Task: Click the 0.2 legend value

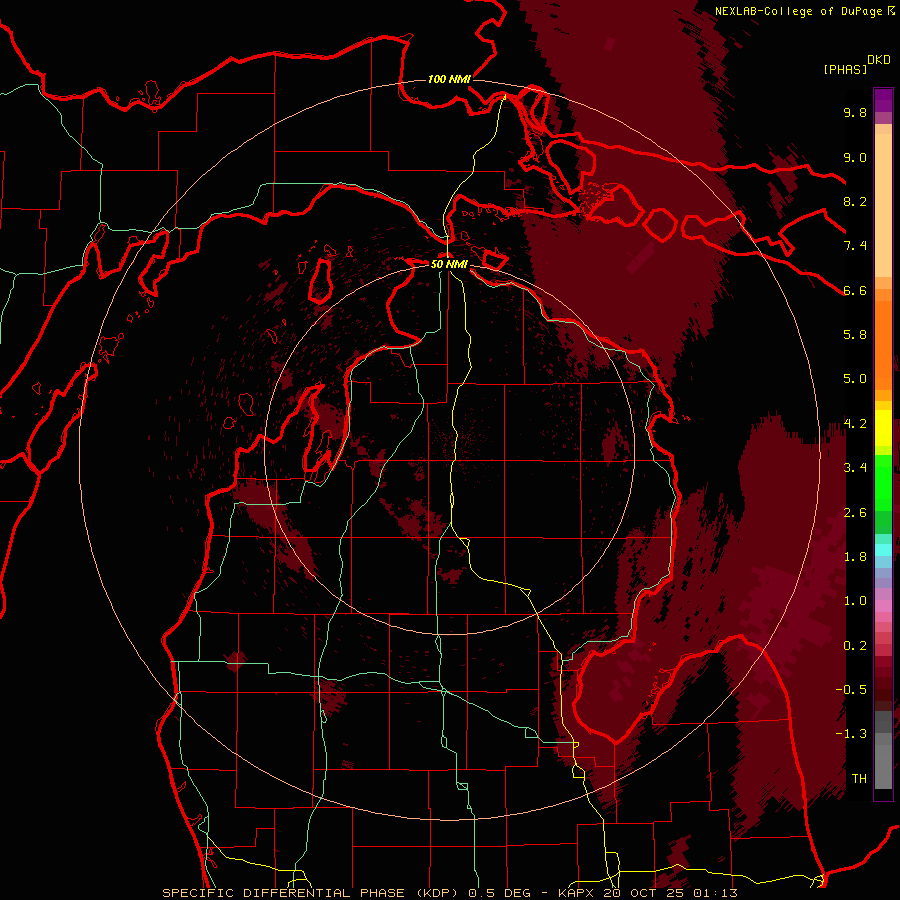Action: click(x=855, y=646)
